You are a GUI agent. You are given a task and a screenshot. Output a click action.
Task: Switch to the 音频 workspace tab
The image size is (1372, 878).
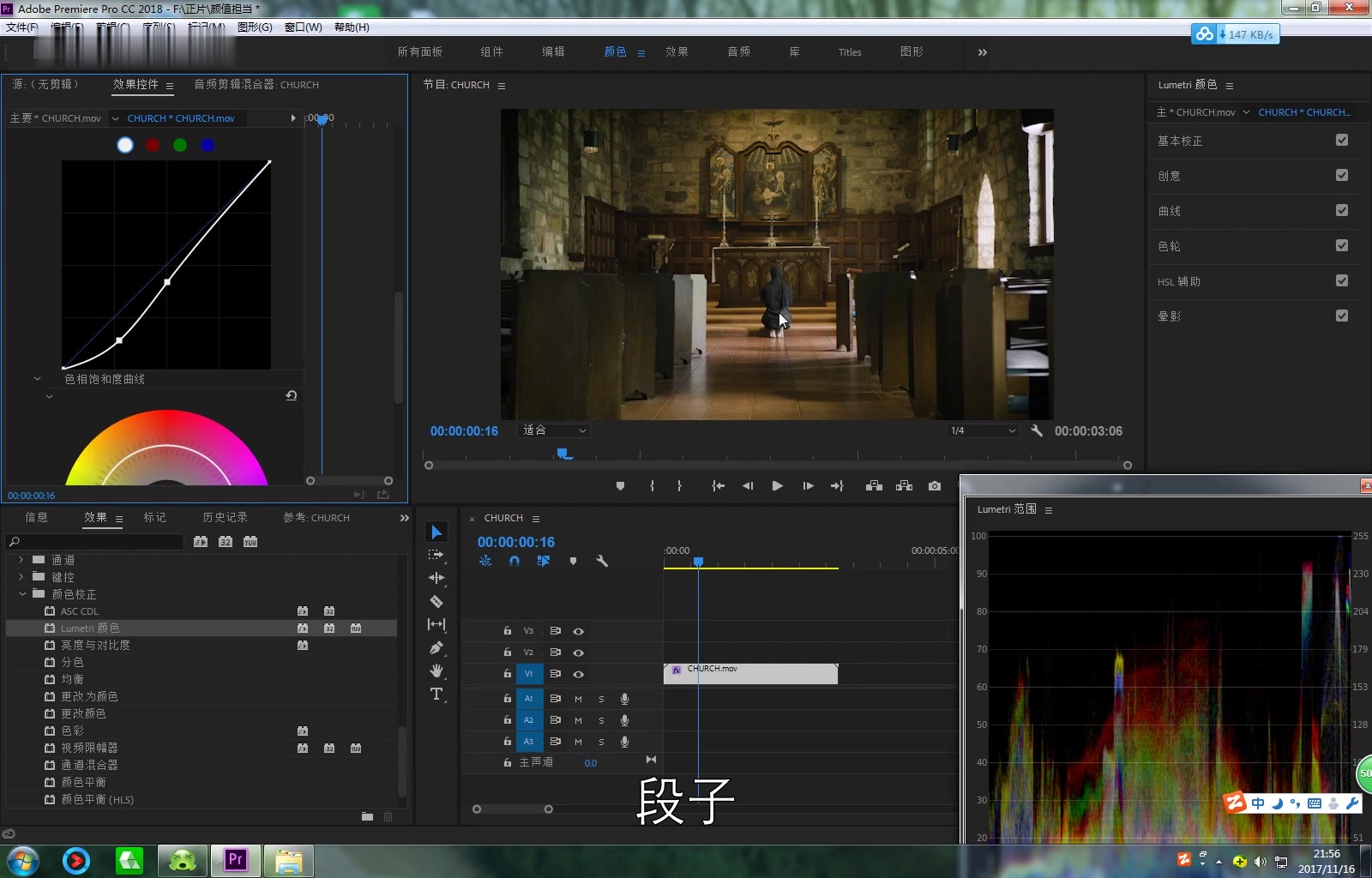pos(738,51)
